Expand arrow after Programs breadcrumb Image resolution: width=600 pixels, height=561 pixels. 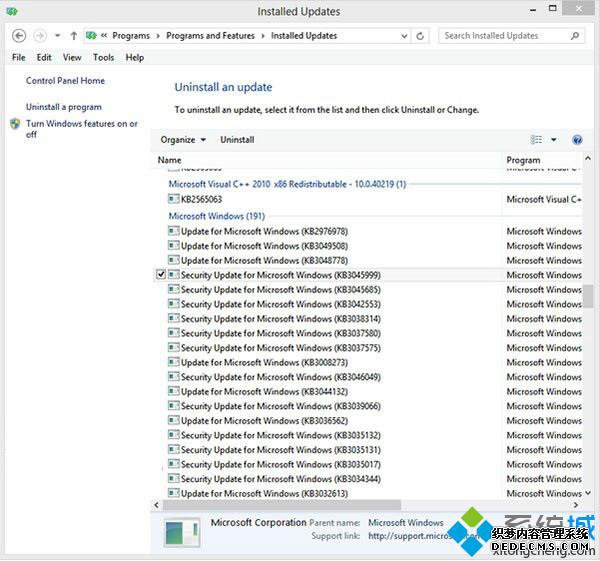tap(158, 36)
